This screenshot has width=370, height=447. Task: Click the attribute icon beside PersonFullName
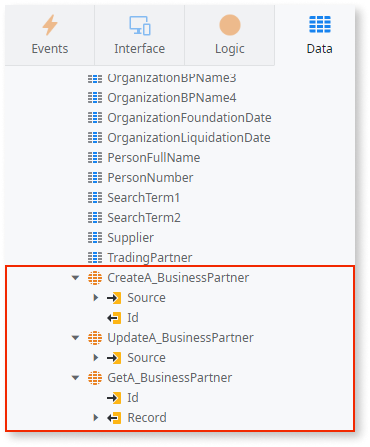pyautogui.click(x=95, y=158)
